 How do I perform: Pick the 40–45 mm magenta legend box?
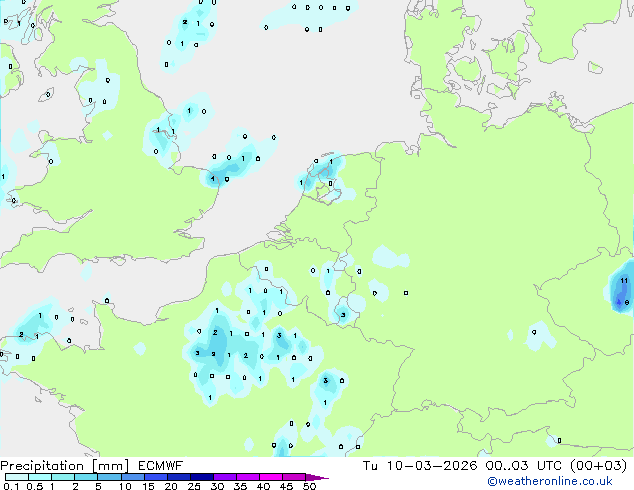(271, 477)
